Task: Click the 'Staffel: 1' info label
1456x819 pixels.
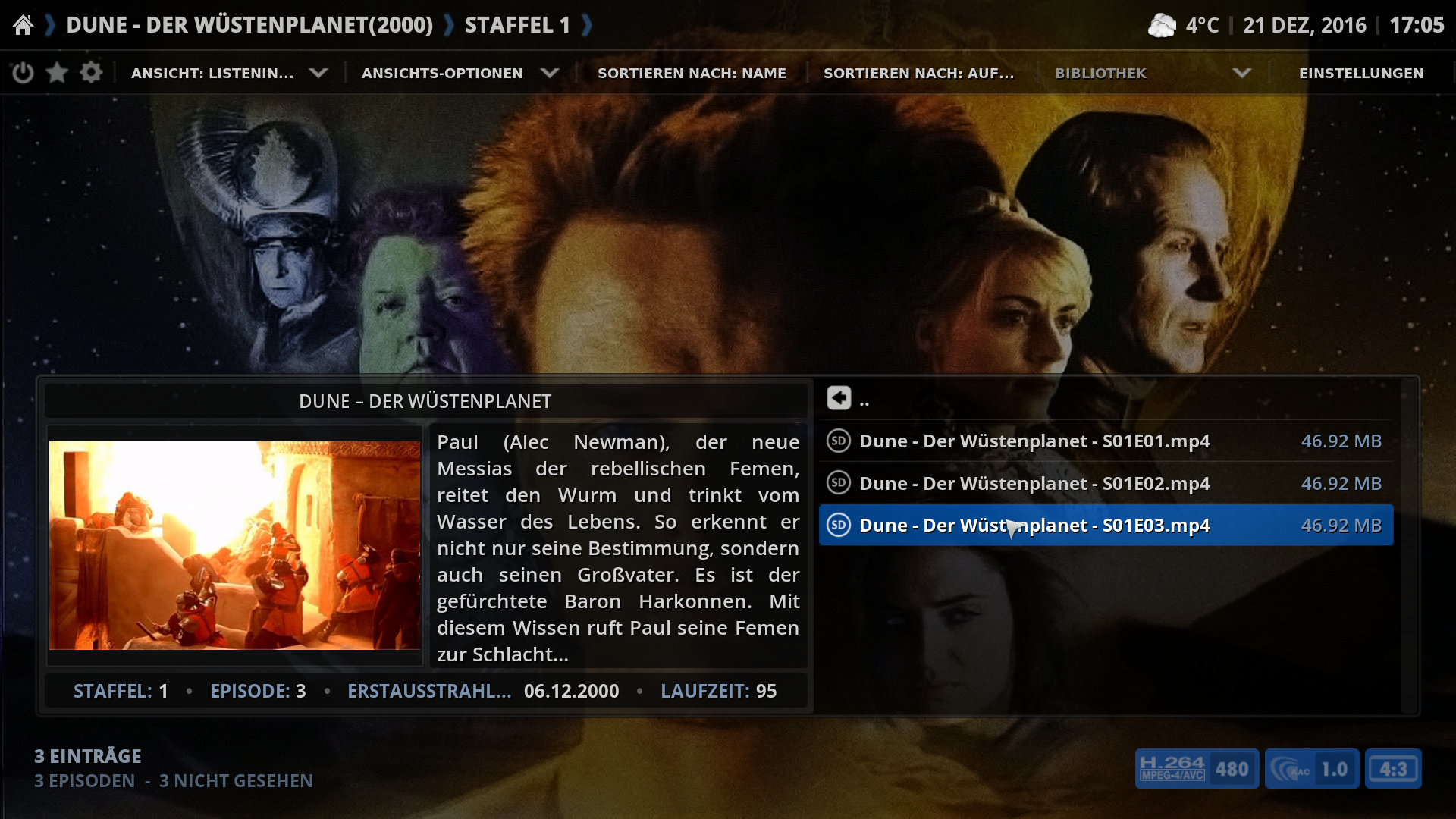Action: coord(121,691)
